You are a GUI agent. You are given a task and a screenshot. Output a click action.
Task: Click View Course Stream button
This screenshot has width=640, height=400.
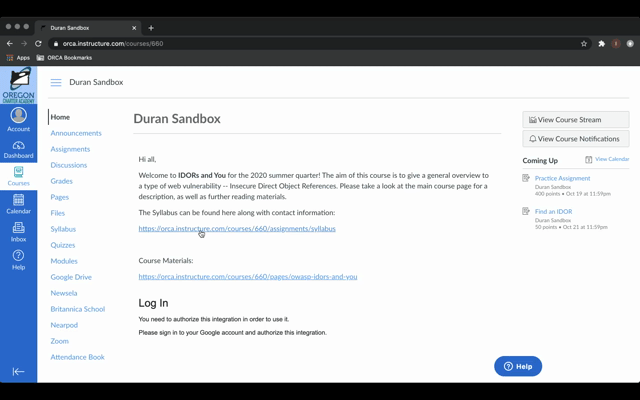(x=576, y=120)
